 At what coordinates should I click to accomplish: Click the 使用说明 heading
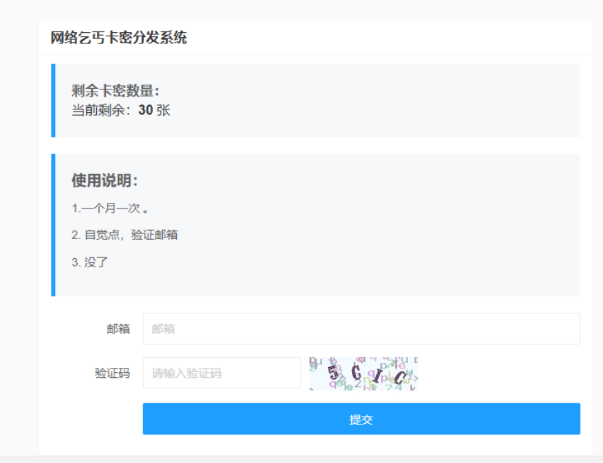pos(104,180)
